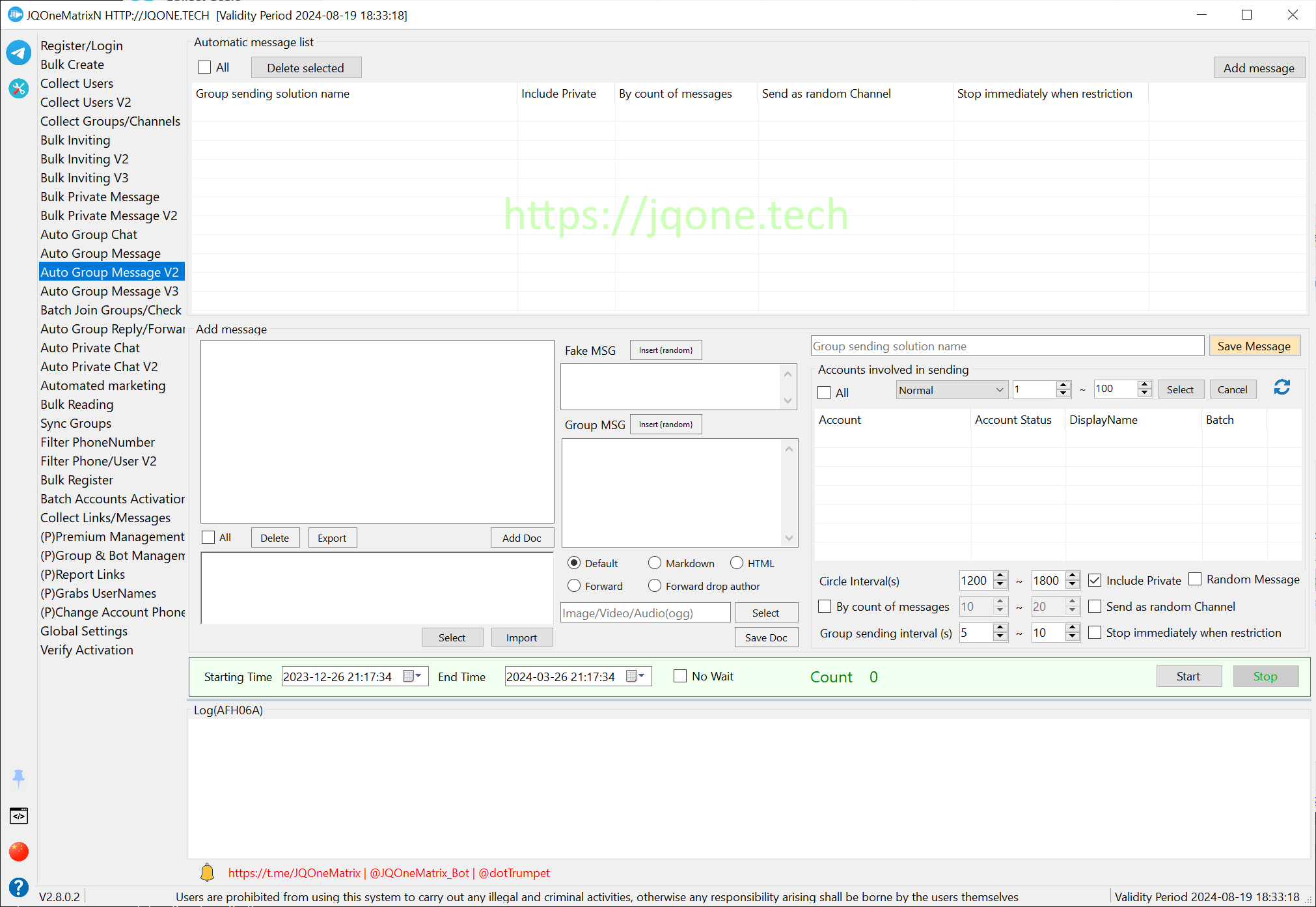Open the t.me/JQOneMatrix link
Viewport: 1316px width, 907px height.
(294, 872)
